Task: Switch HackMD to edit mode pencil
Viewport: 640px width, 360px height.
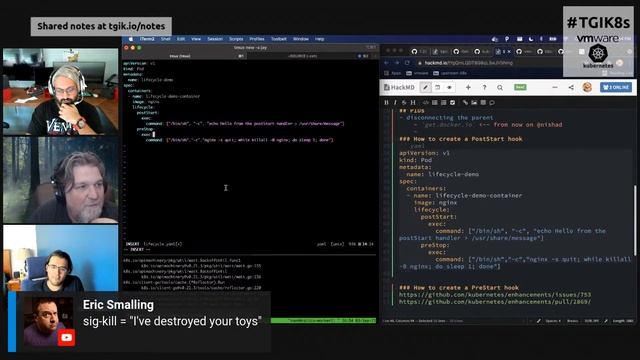Action: [426, 87]
